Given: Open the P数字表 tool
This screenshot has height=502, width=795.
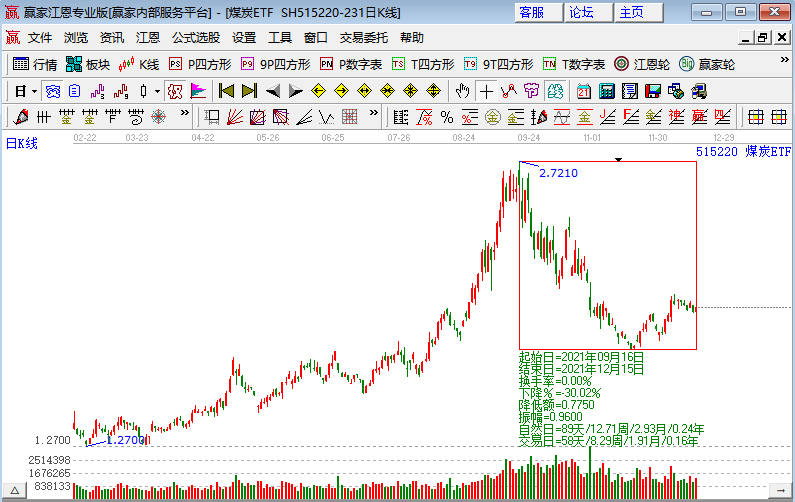Looking at the screenshot, I should click(x=351, y=64).
